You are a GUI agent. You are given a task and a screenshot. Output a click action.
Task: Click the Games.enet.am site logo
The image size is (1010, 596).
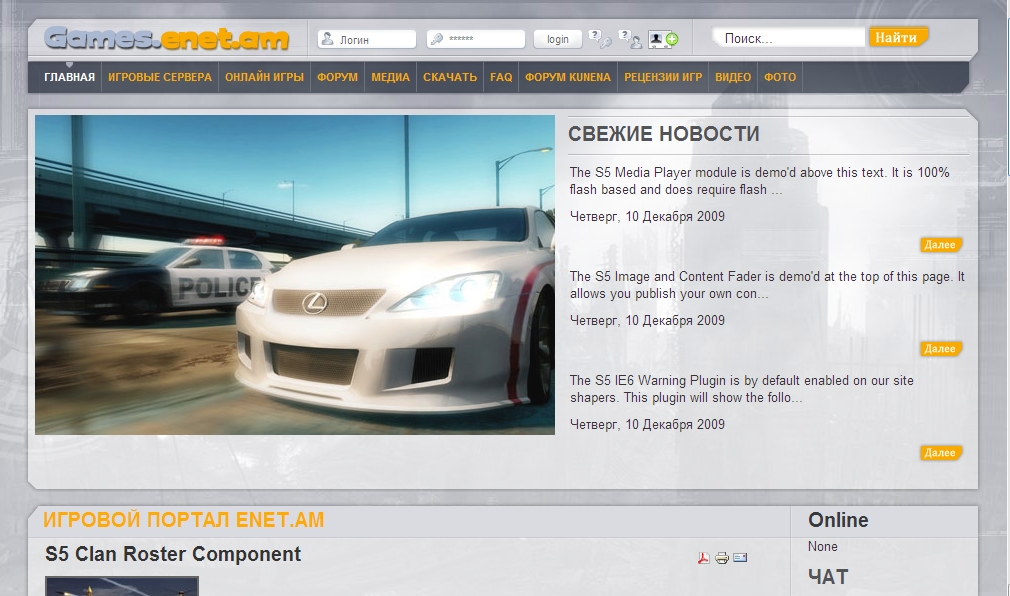[x=167, y=39]
